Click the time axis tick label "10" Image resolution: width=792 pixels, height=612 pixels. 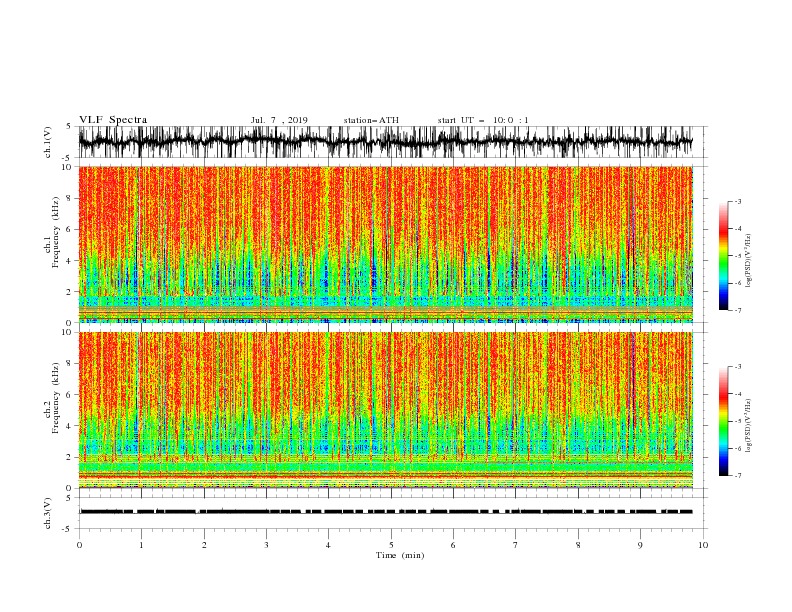coord(703,545)
